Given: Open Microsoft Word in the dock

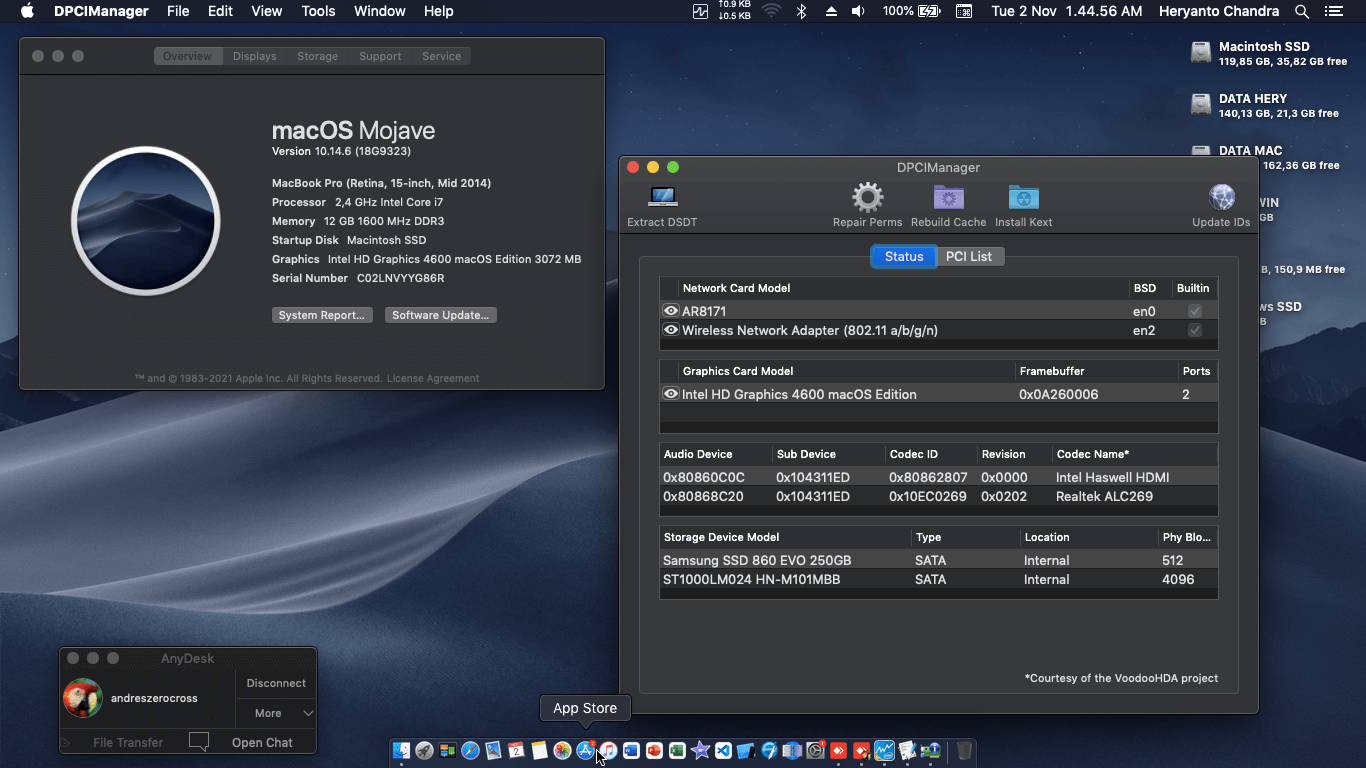Looking at the screenshot, I should click(631, 751).
